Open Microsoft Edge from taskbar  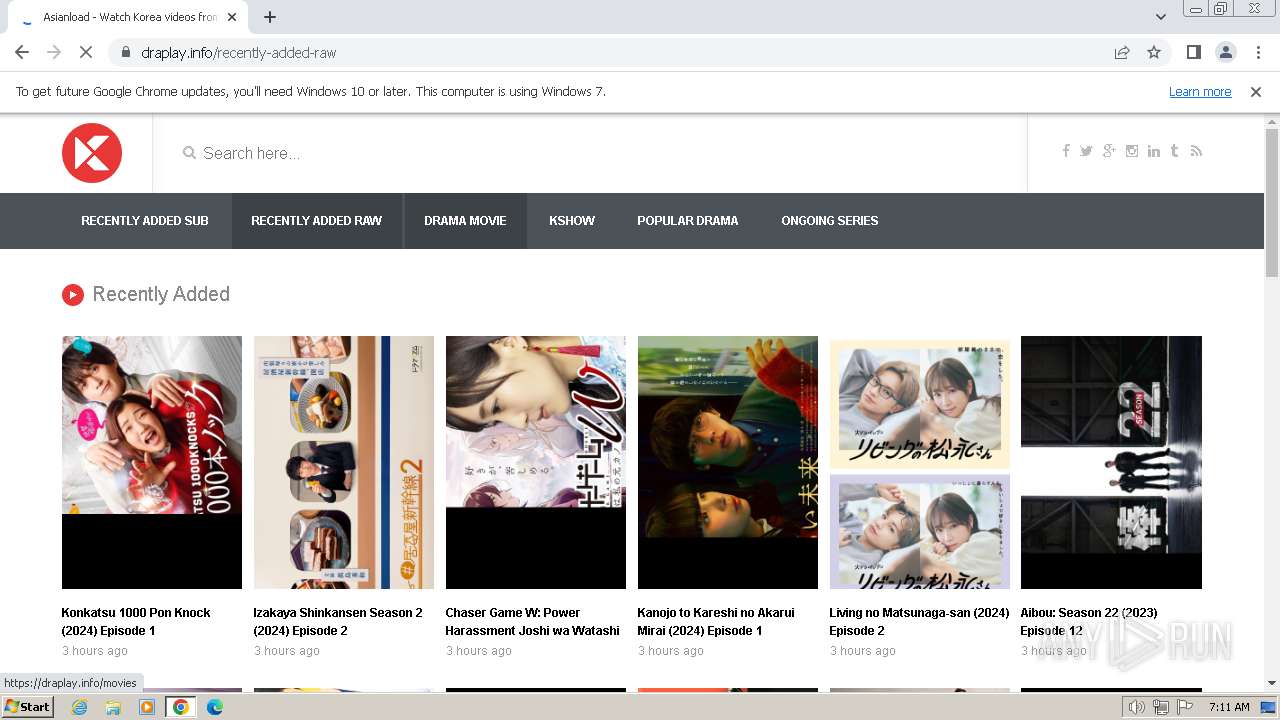(214, 707)
